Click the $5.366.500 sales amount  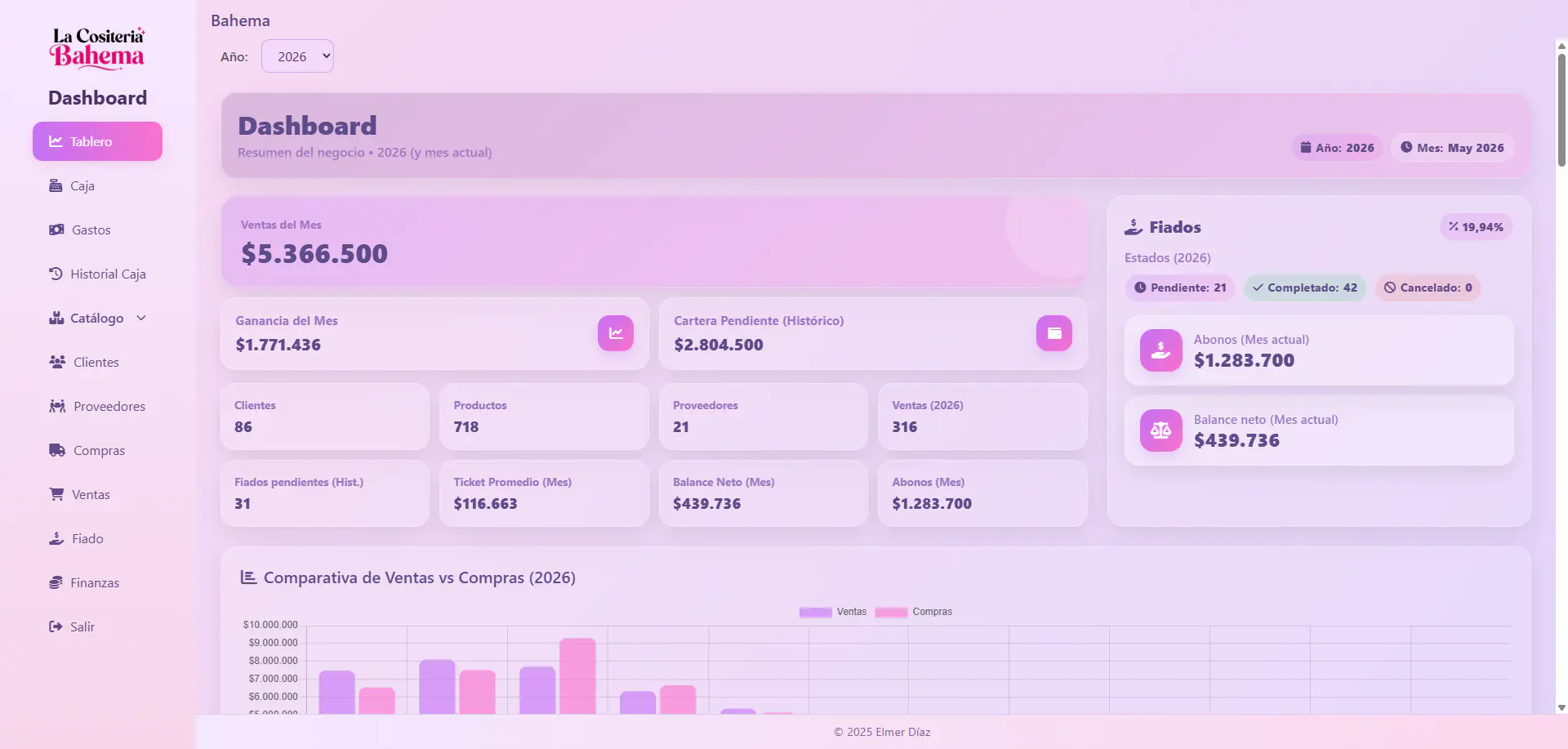pyautogui.click(x=314, y=254)
